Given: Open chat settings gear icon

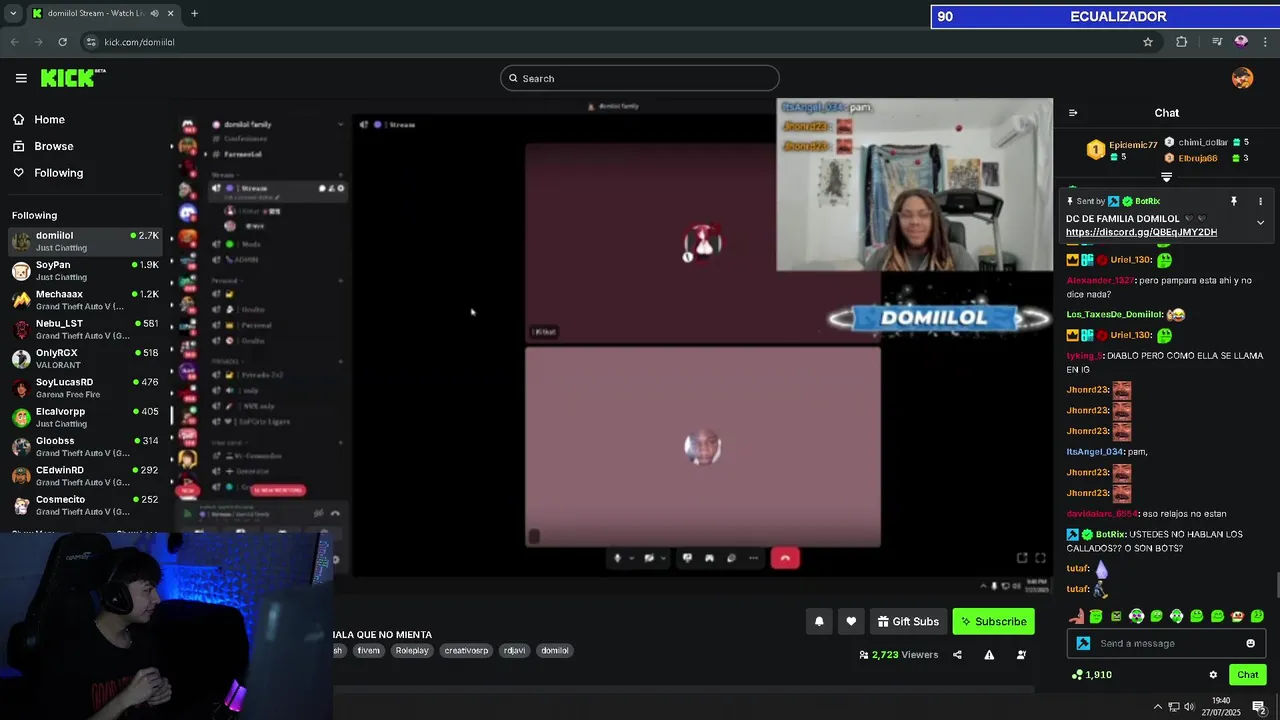Looking at the screenshot, I should (1213, 675).
